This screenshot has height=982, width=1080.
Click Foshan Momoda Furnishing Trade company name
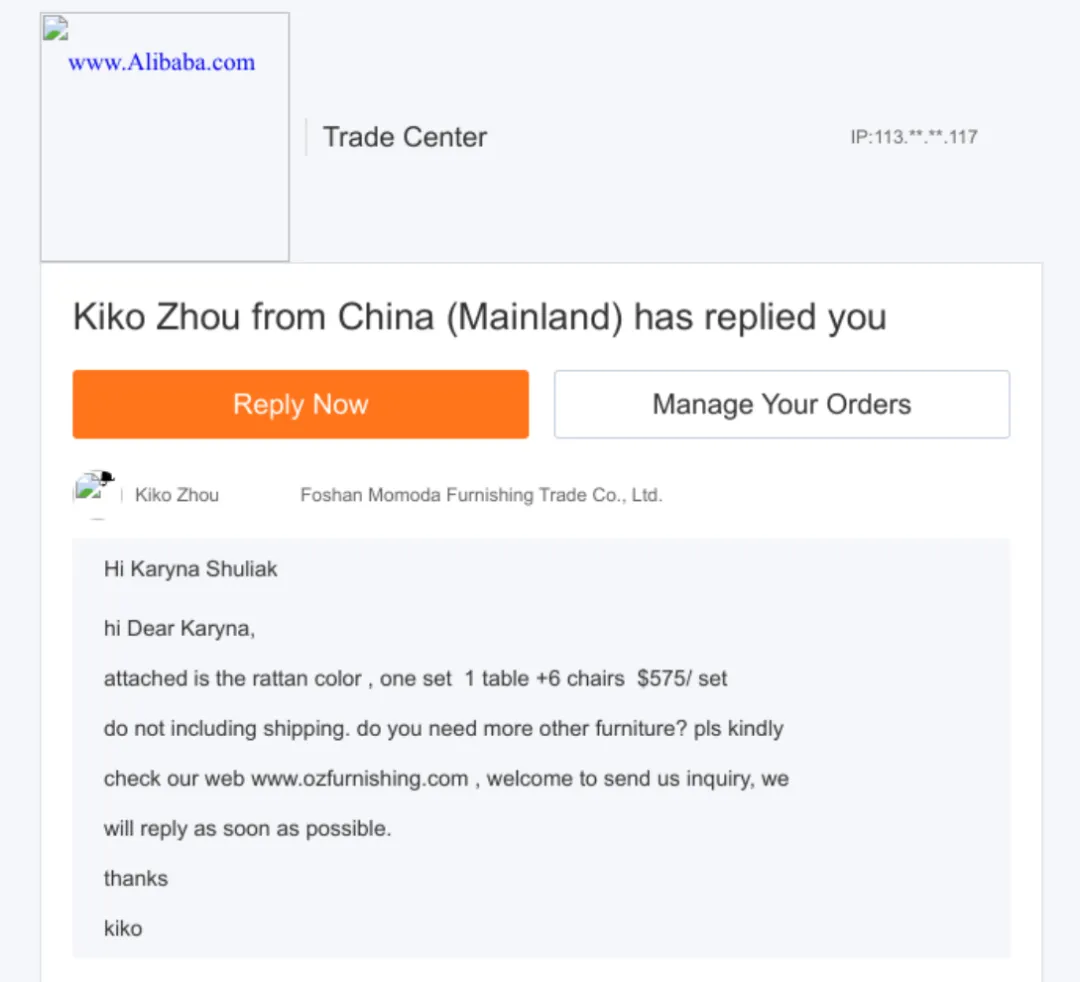tap(481, 495)
